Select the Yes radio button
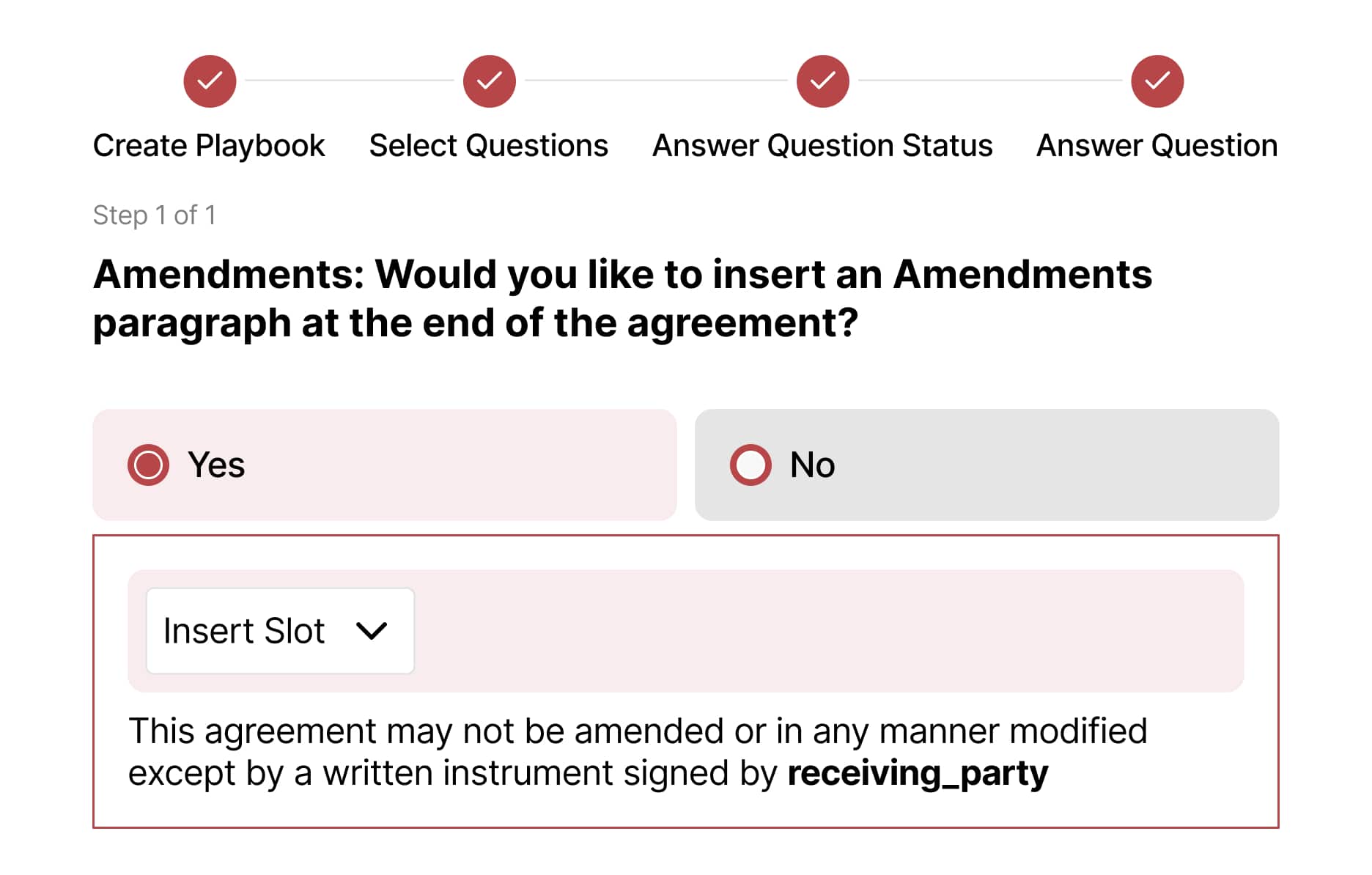Screen dimensions: 1372x875 click(x=148, y=465)
